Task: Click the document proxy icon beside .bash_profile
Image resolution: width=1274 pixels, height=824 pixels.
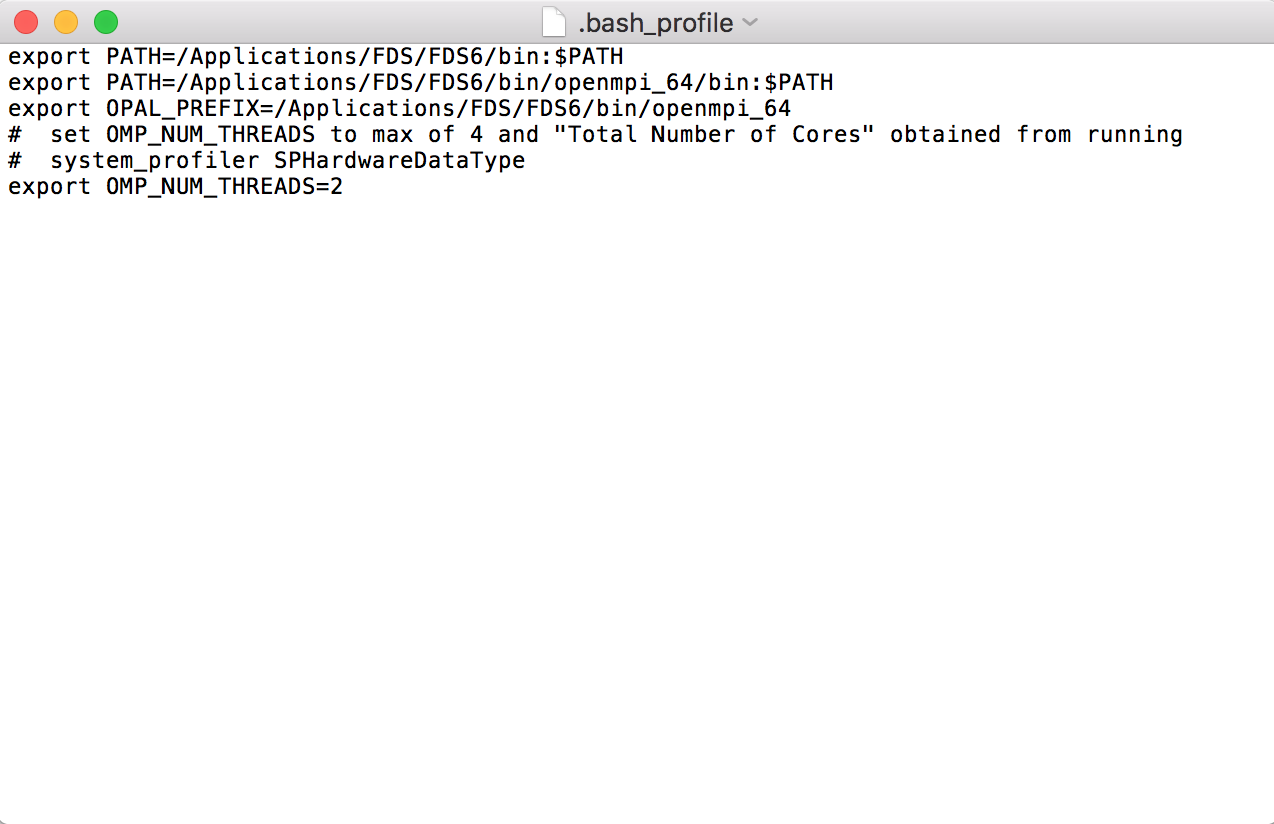Action: (x=554, y=22)
